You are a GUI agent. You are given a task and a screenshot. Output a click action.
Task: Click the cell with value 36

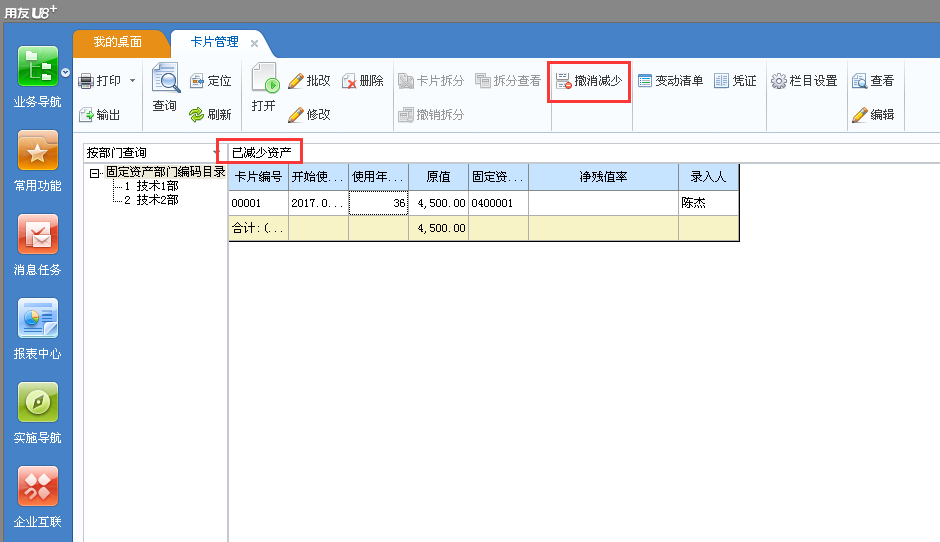click(x=378, y=203)
